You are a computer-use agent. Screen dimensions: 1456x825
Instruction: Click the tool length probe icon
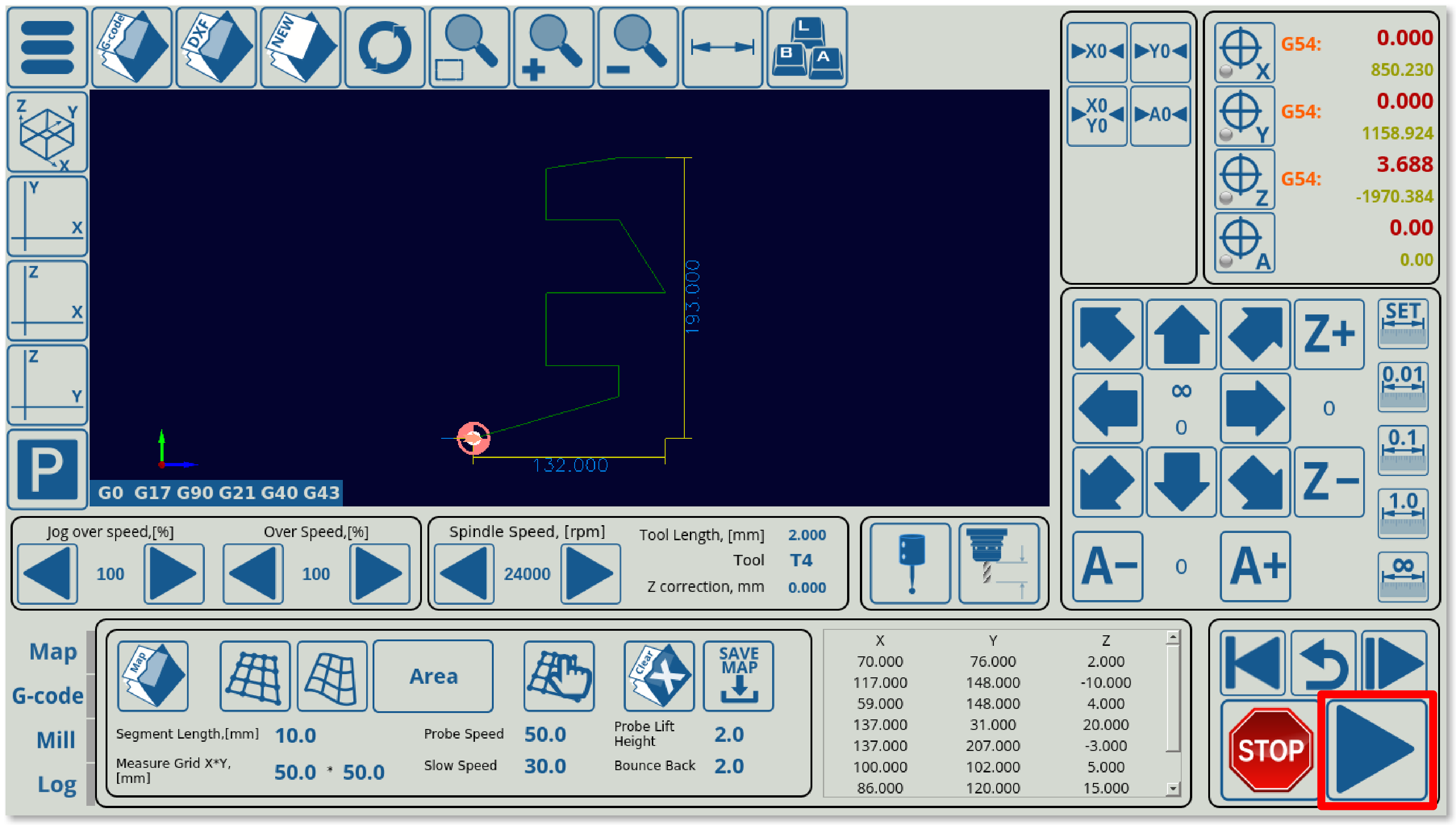click(x=999, y=563)
